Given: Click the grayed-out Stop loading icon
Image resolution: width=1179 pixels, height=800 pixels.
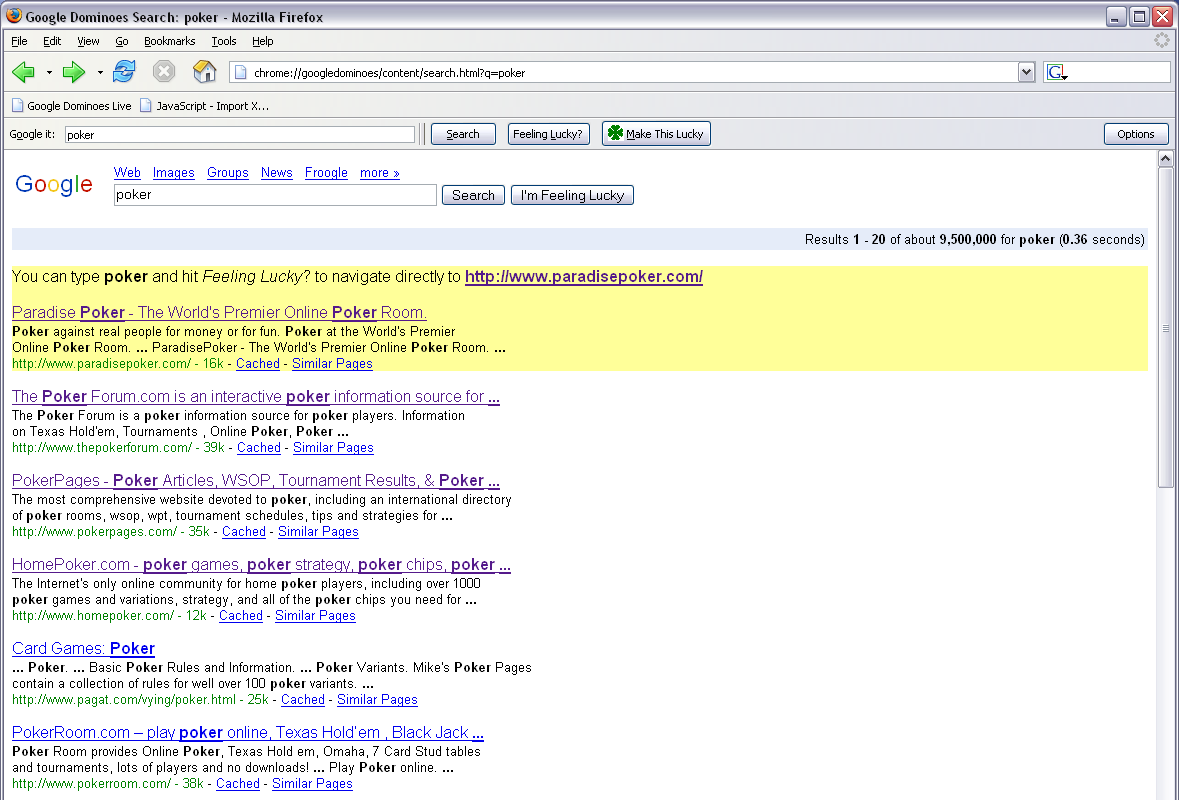Looking at the screenshot, I should (x=164, y=72).
